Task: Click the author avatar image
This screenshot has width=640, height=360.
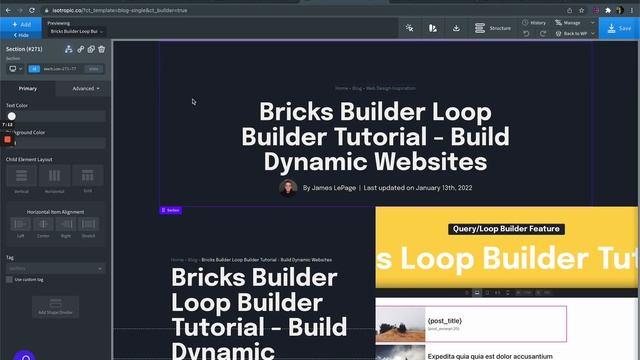Action: [x=288, y=188]
